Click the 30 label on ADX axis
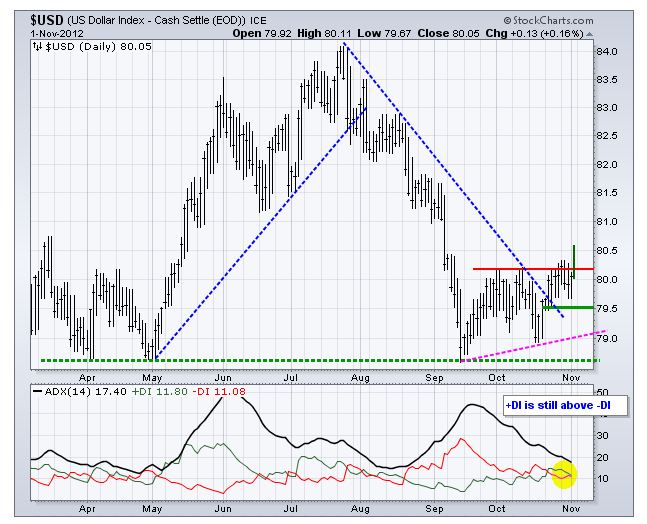The width and height of the screenshot is (647, 524). click(x=603, y=435)
